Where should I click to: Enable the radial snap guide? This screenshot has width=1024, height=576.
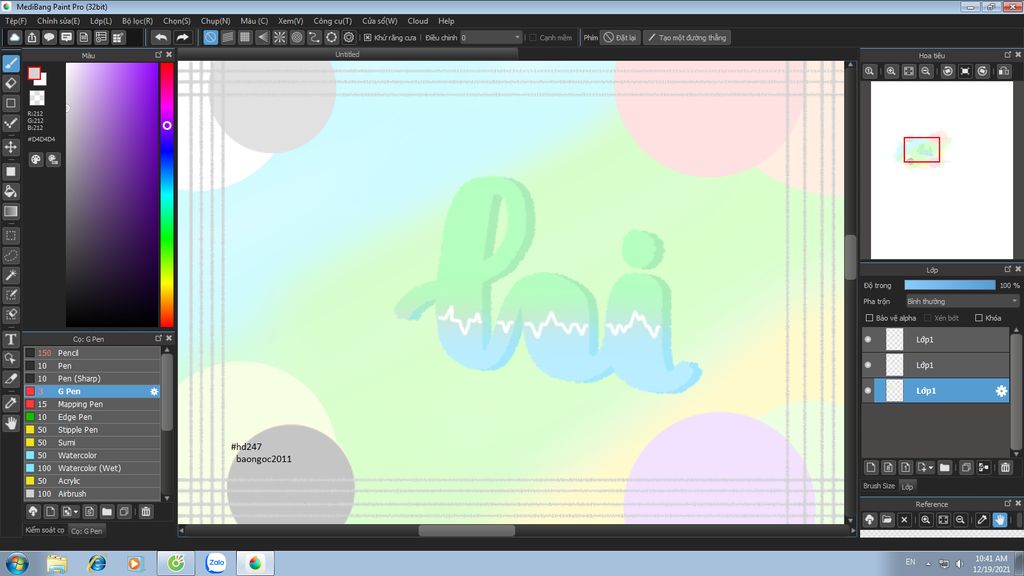[280, 37]
